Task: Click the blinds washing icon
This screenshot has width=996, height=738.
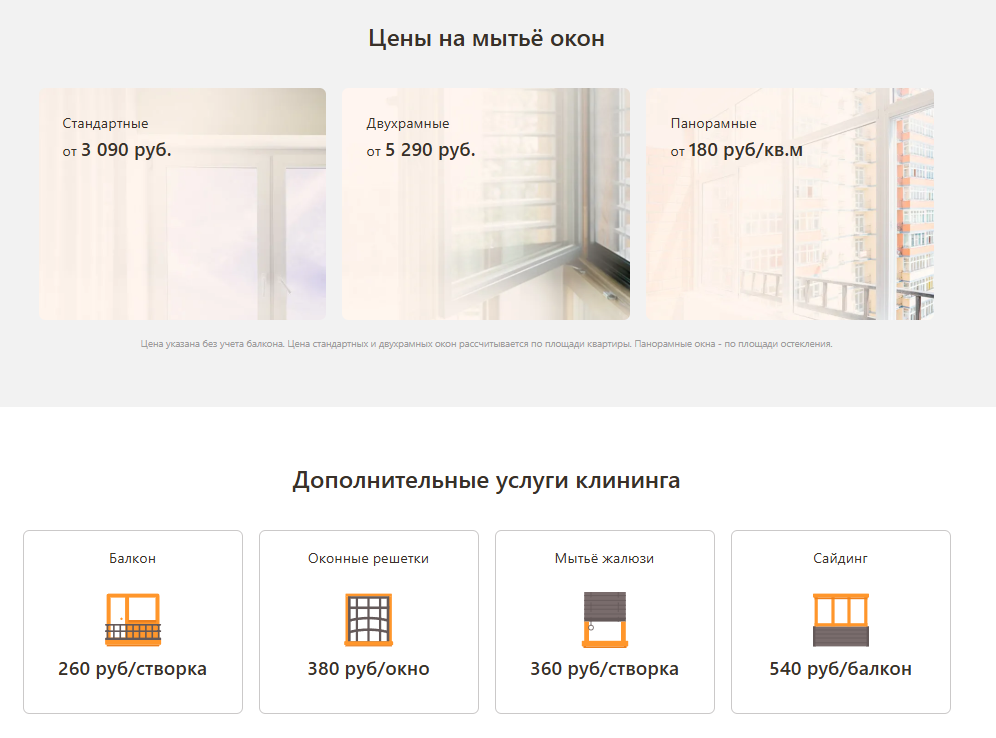Action: tap(605, 620)
